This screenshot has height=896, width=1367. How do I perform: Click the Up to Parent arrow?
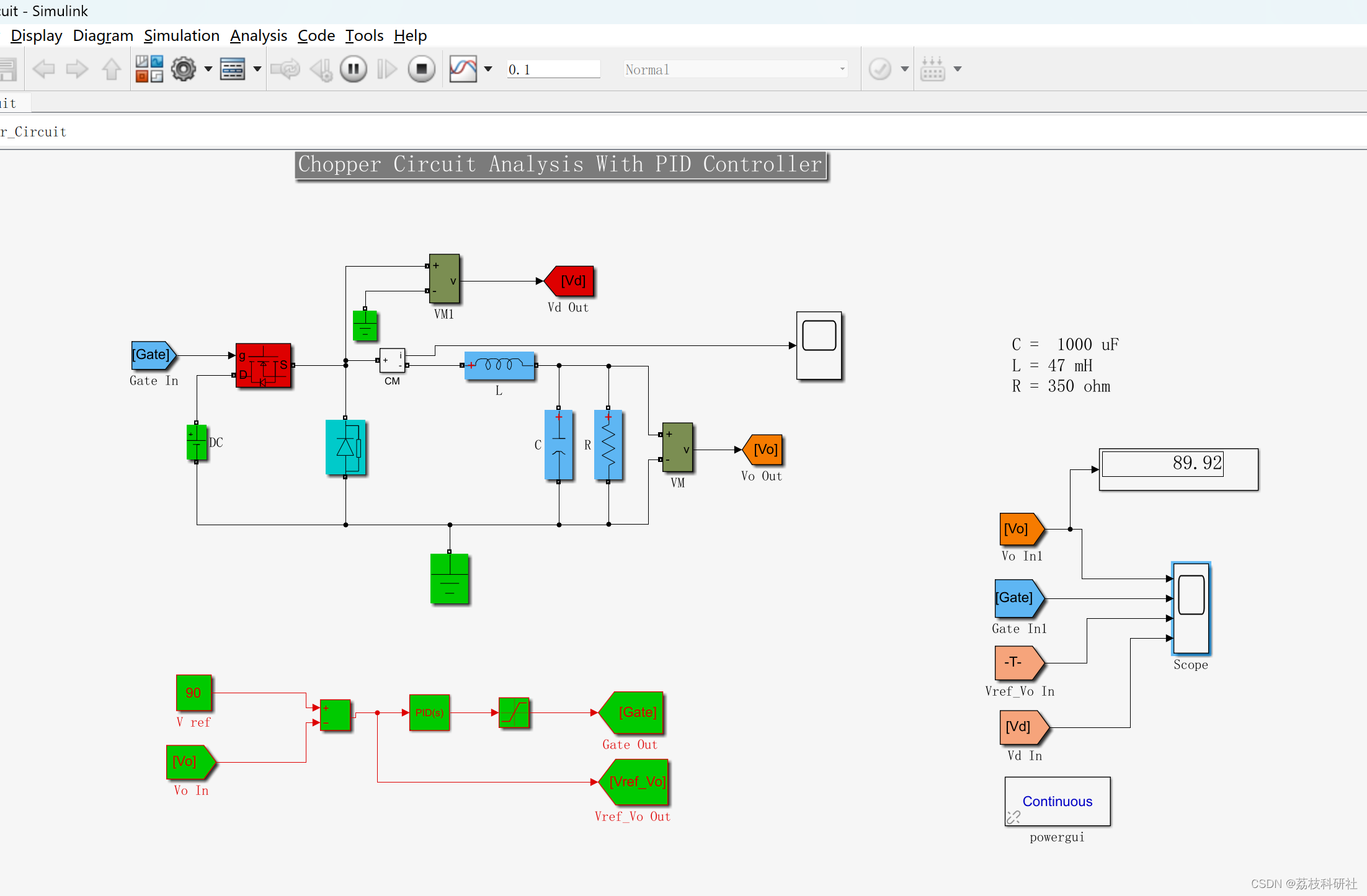[x=112, y=69]
